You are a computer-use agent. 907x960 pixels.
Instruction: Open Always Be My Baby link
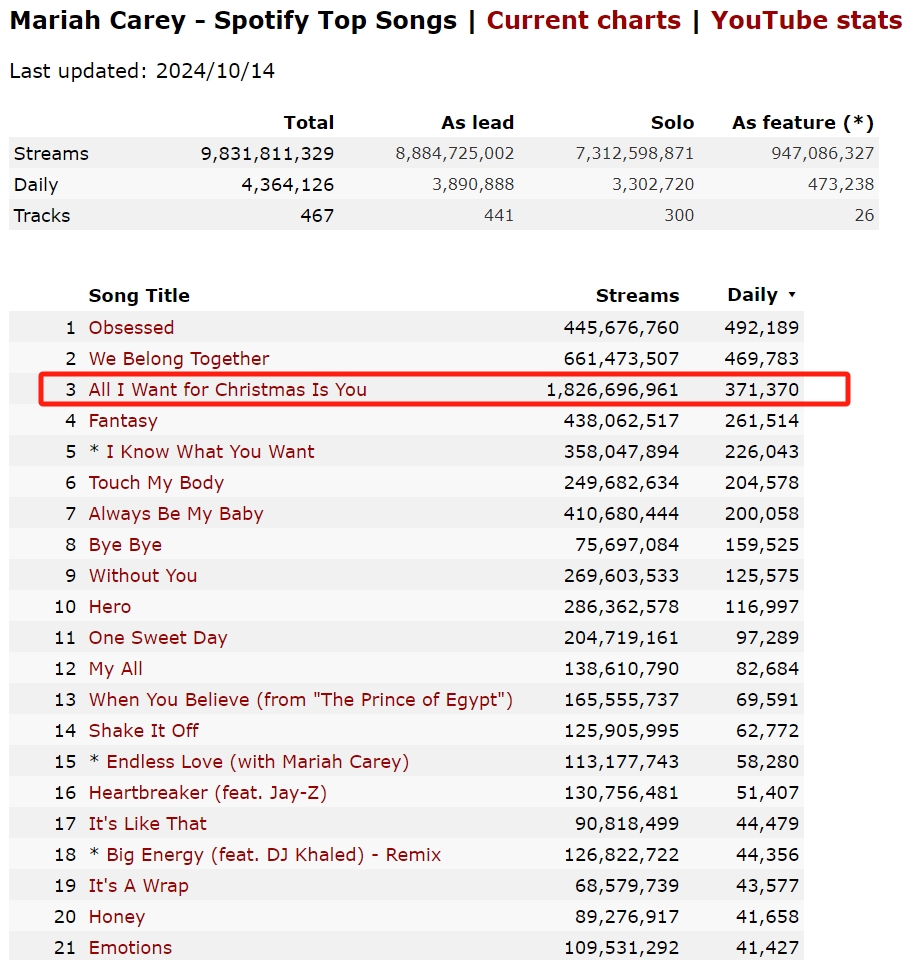pyautogui.click(x=176, y=514)
